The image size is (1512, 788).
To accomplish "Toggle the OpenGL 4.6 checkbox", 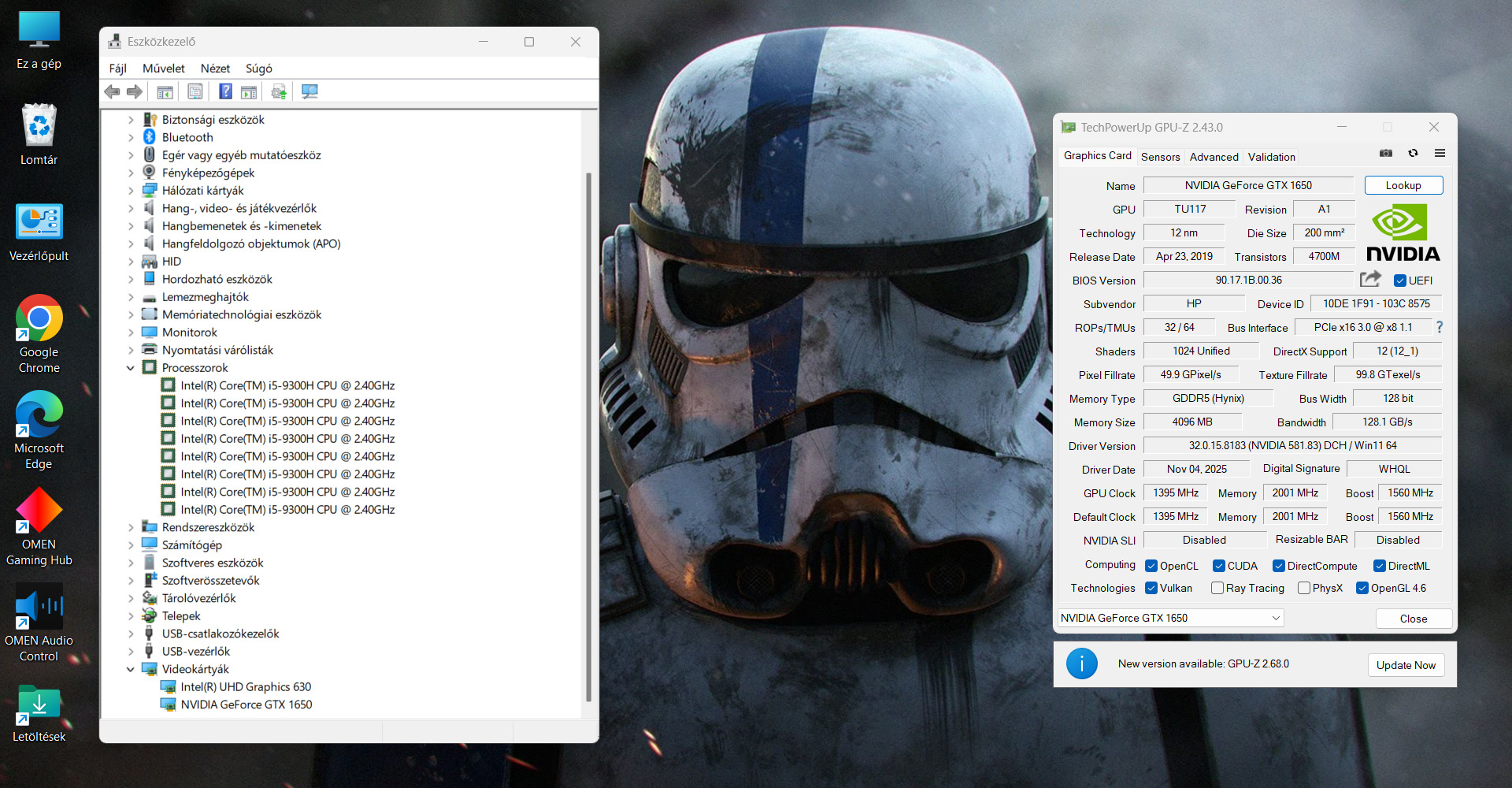I will [x=1362, y=588].
